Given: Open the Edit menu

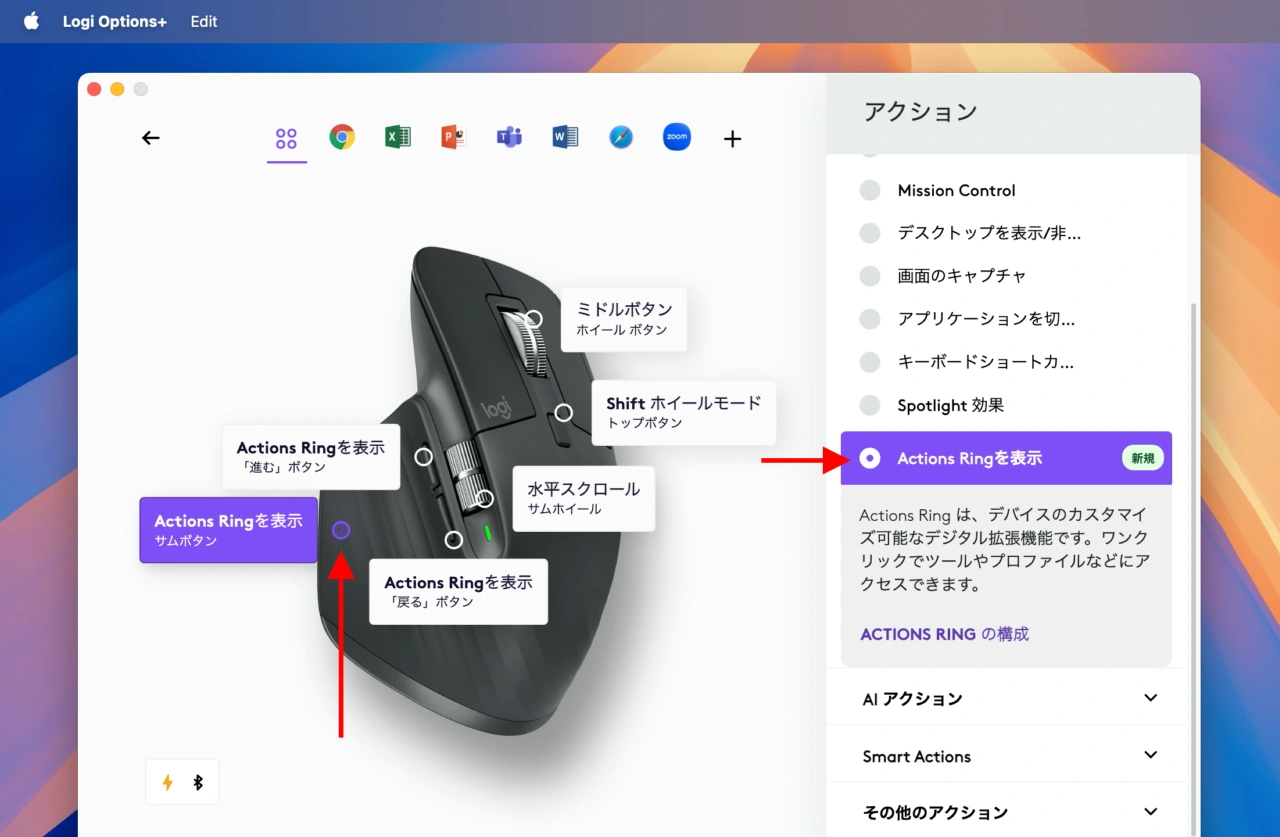Looking at the screenshot, I should 203,21.
